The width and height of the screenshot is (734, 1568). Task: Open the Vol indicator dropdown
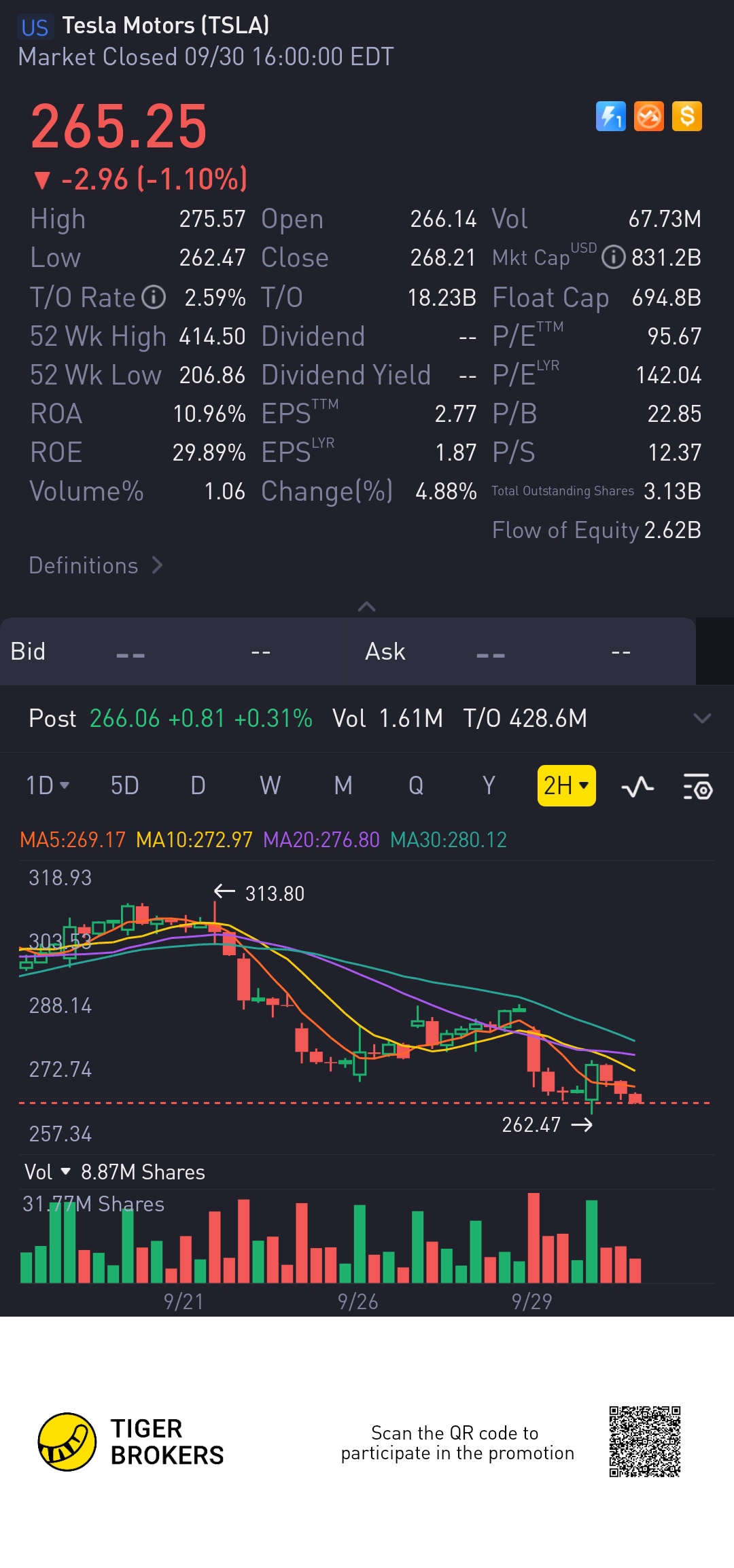[48, 1172]
